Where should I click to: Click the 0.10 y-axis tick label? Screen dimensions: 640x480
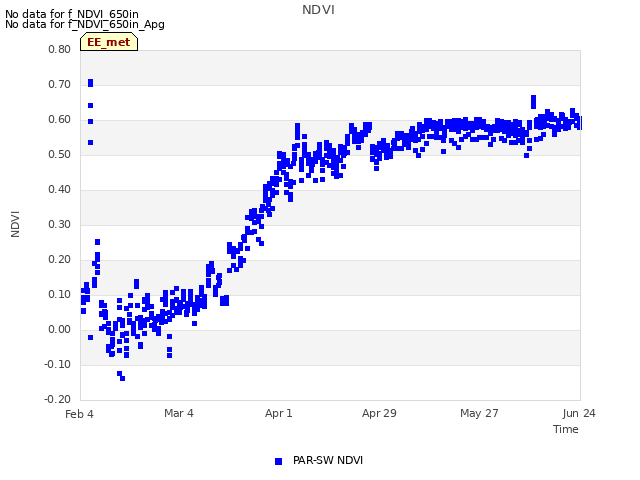point(60,294)
